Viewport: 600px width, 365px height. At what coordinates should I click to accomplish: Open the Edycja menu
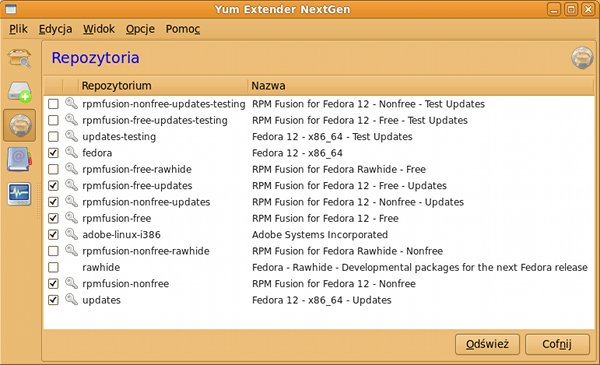point(55,29)
